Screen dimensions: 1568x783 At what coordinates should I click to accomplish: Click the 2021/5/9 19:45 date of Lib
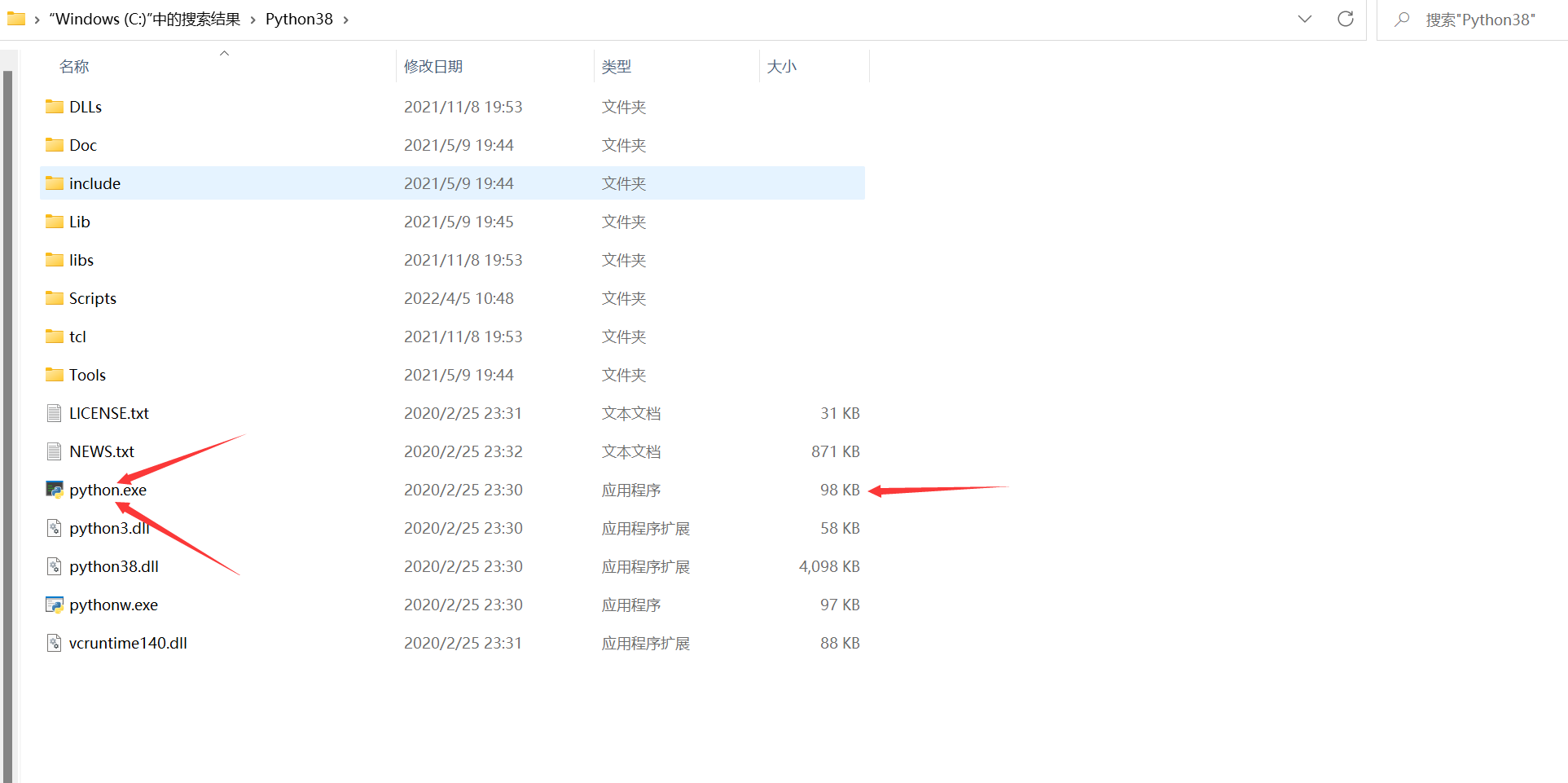click(x=459, y=222)
